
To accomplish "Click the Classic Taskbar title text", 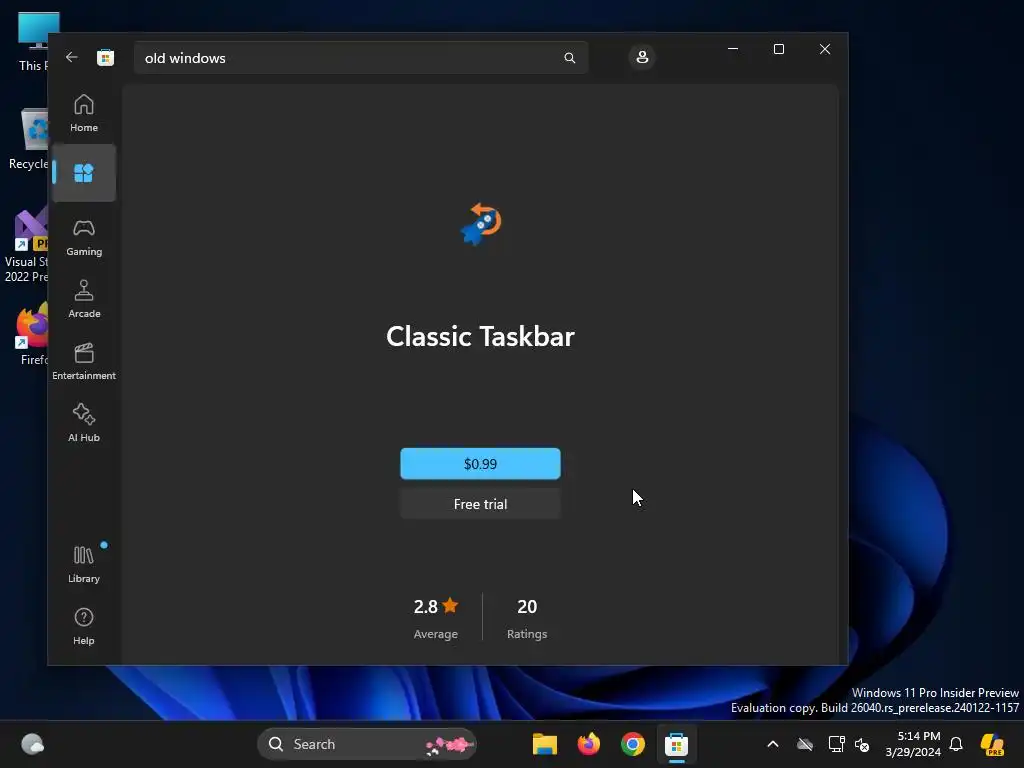I will 480,336.
